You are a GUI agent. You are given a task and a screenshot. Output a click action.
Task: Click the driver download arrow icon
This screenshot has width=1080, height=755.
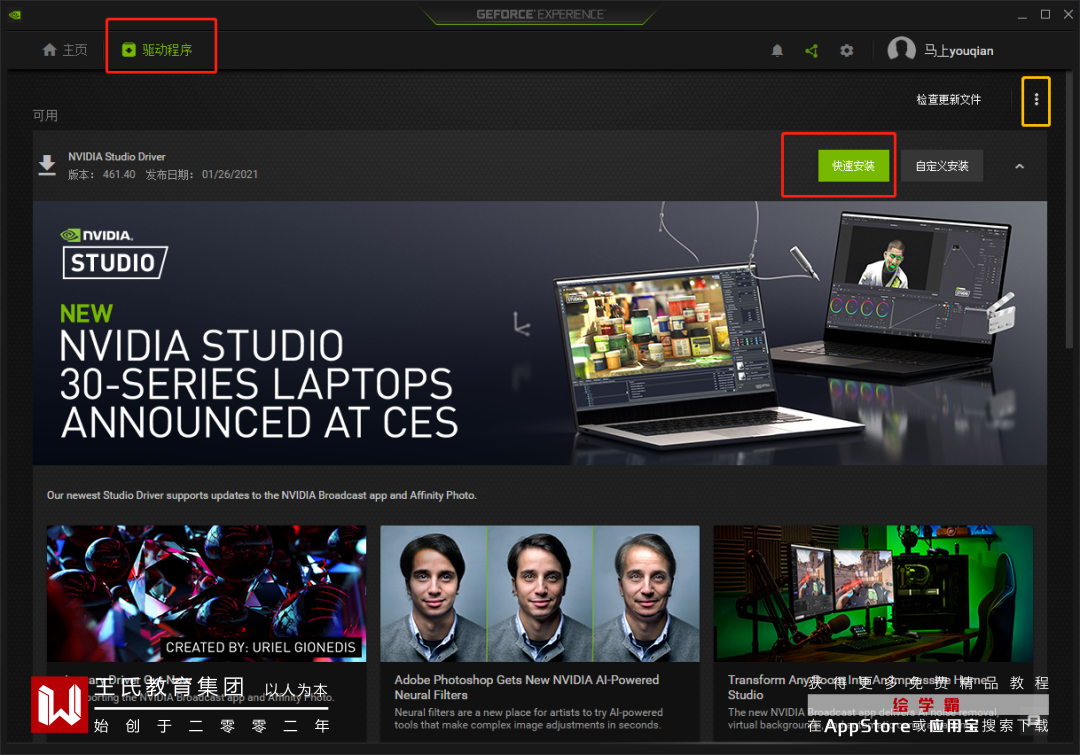(x=47, y=165)
